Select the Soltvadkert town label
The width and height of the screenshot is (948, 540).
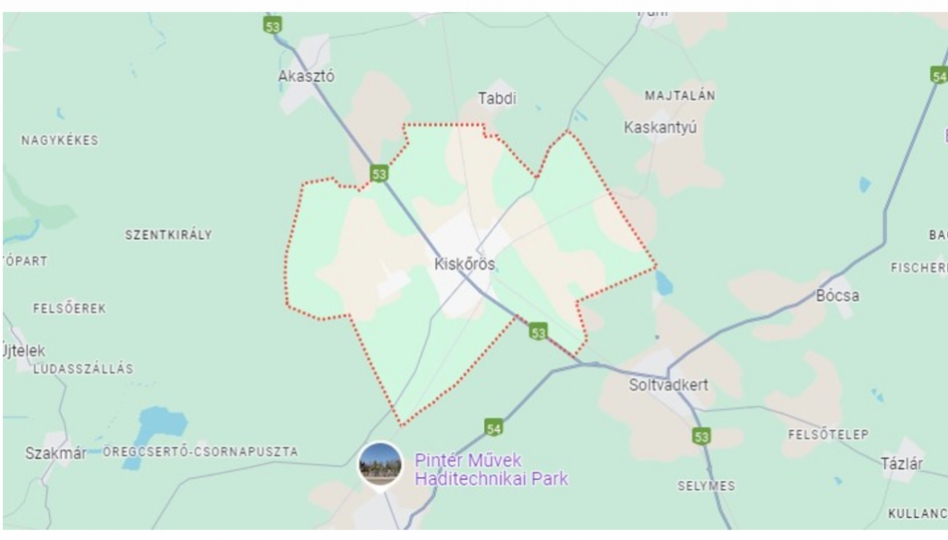tap(668, 385)
